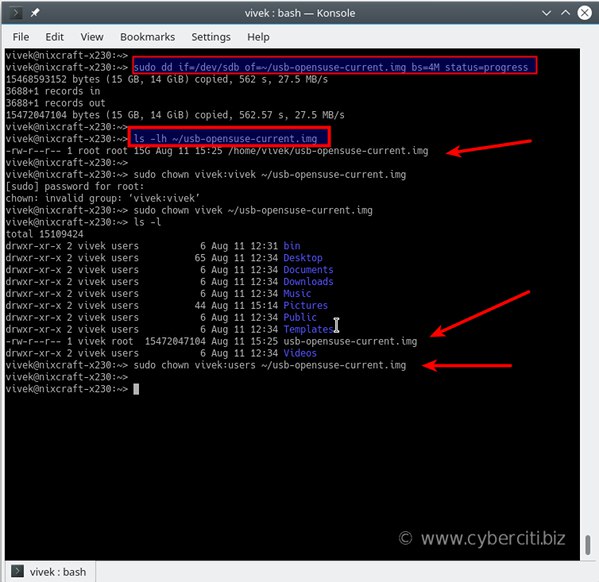Click the '3688+1 records out' line

(55, 103)
